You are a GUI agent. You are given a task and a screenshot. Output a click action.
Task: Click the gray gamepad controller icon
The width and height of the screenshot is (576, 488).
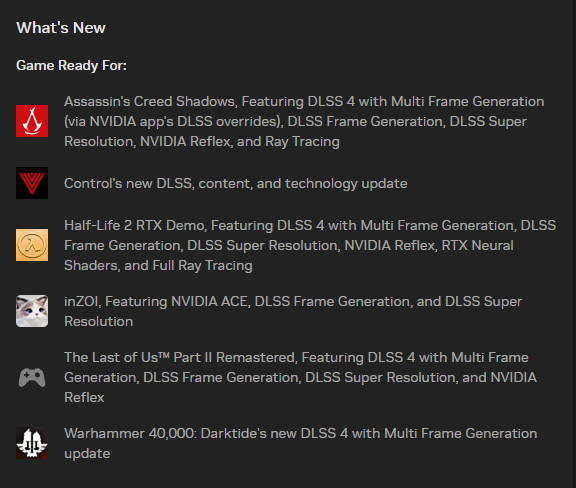(x=32, y=377)
